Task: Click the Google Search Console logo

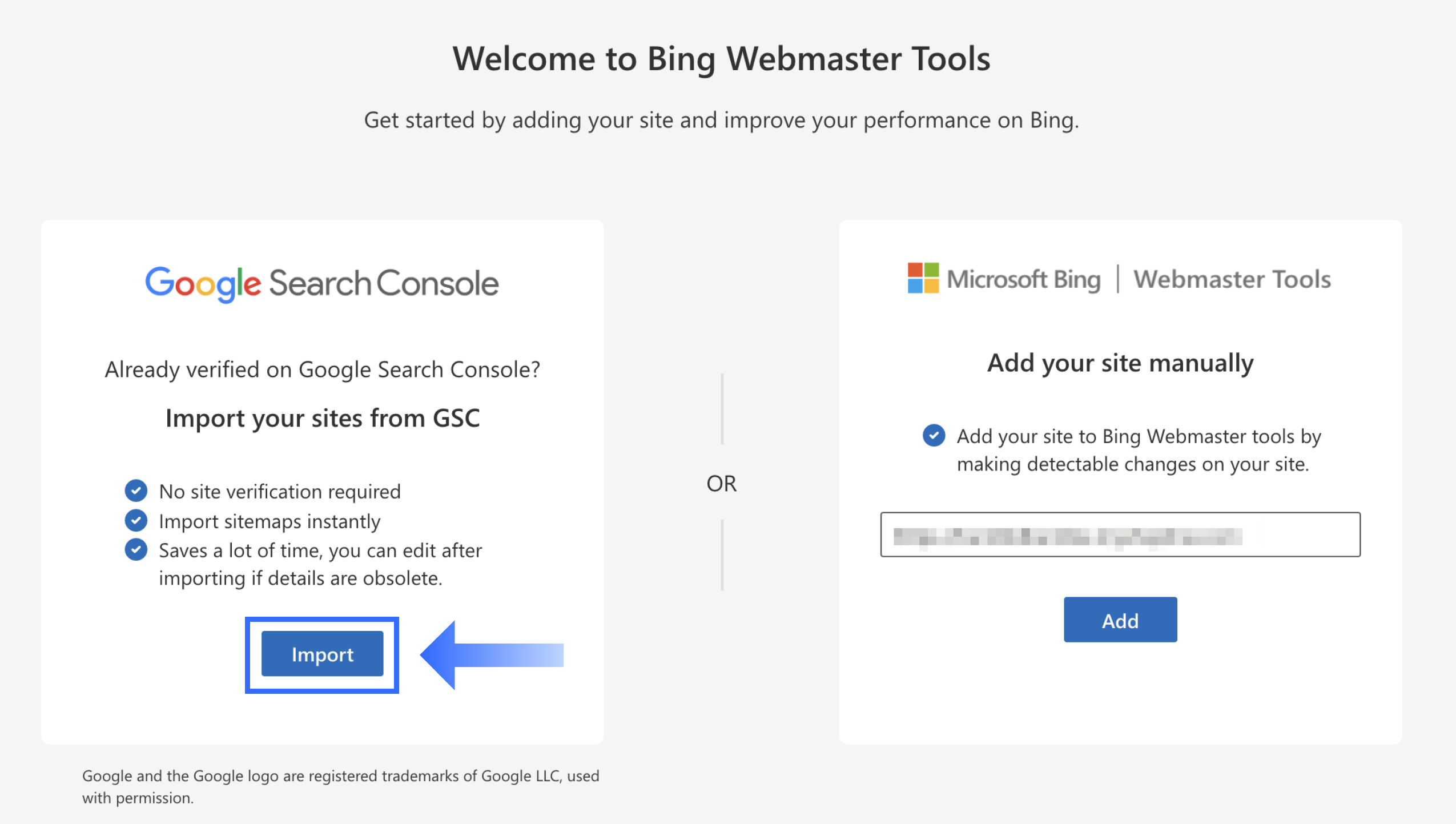Action: [x=322, y=283]
